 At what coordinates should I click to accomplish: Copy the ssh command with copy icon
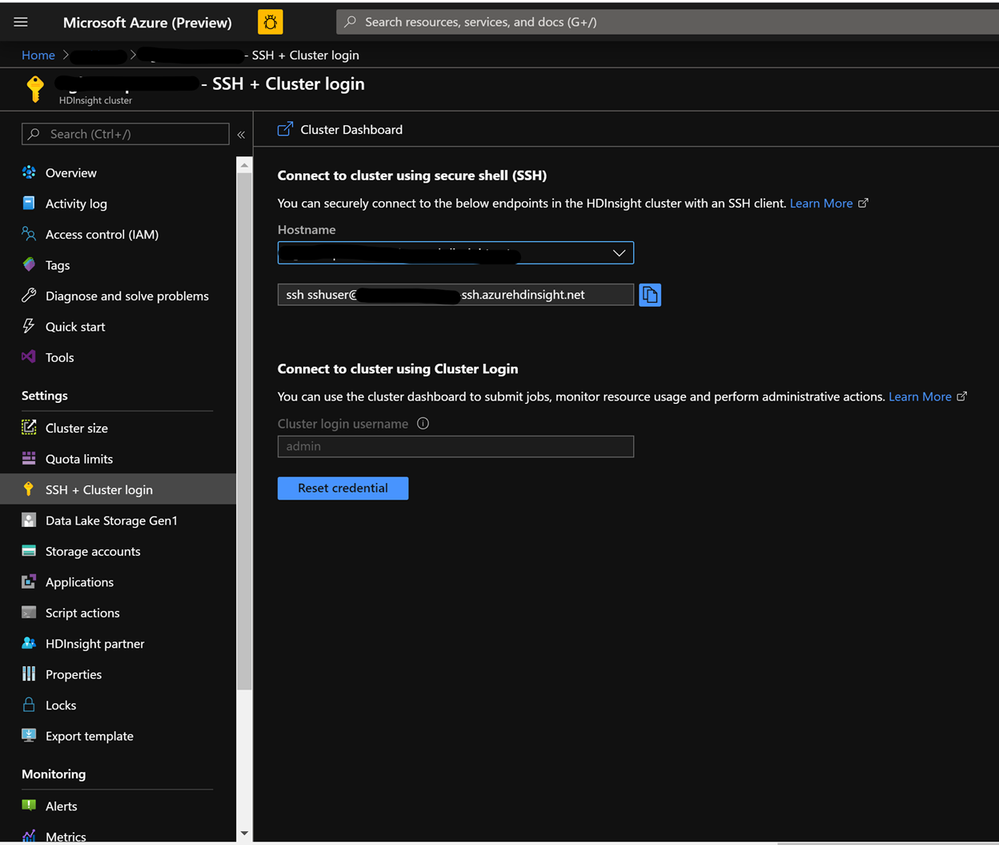tap(650, 295)
